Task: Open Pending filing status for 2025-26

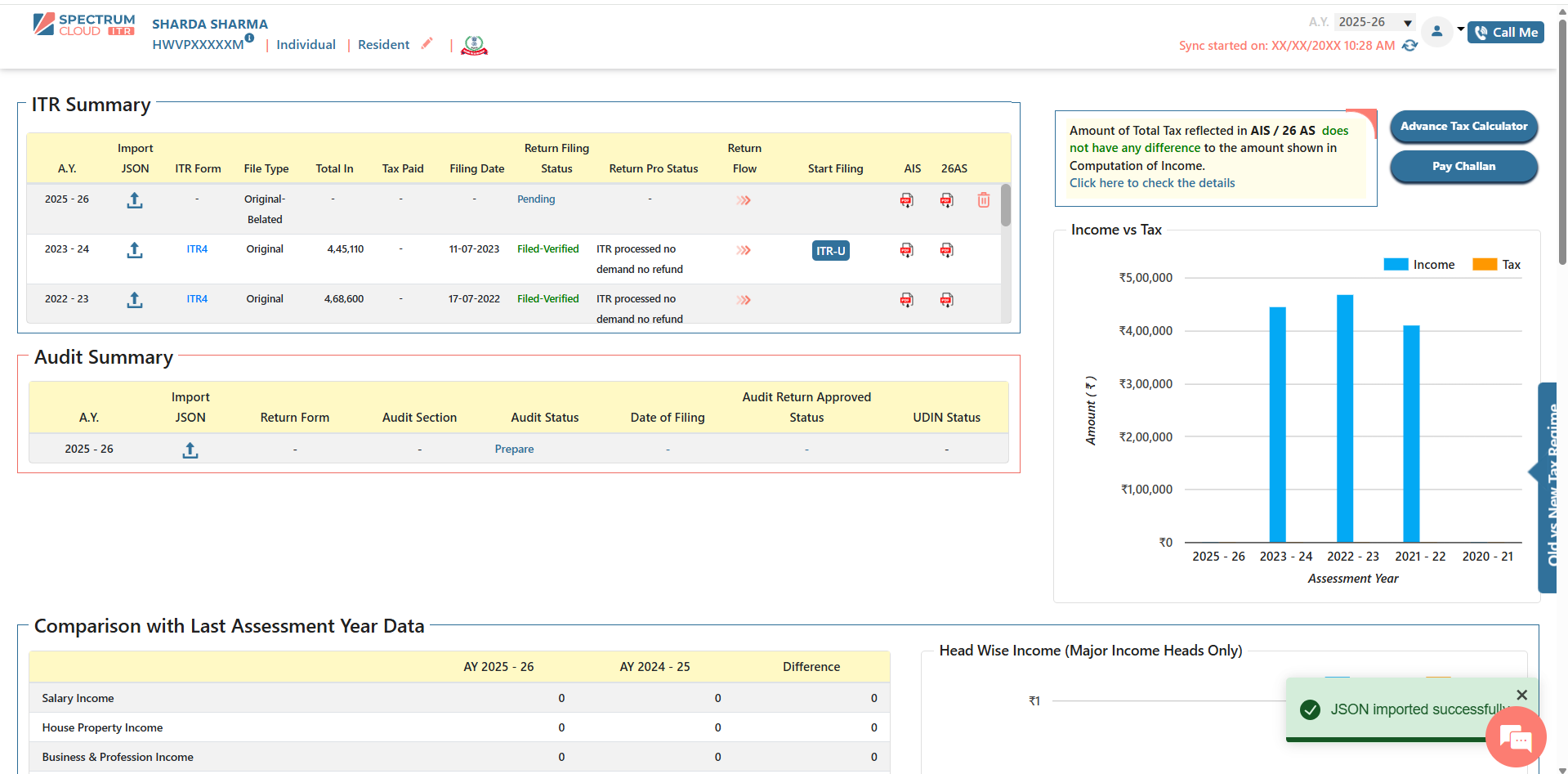Action: (536, 199)
